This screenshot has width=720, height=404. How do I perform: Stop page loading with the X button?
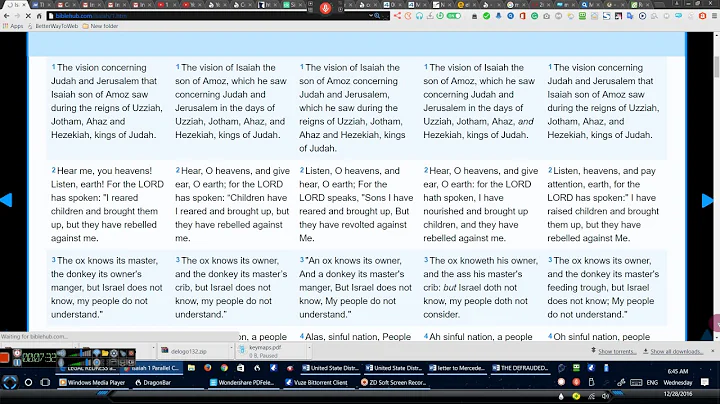point(28,16)
